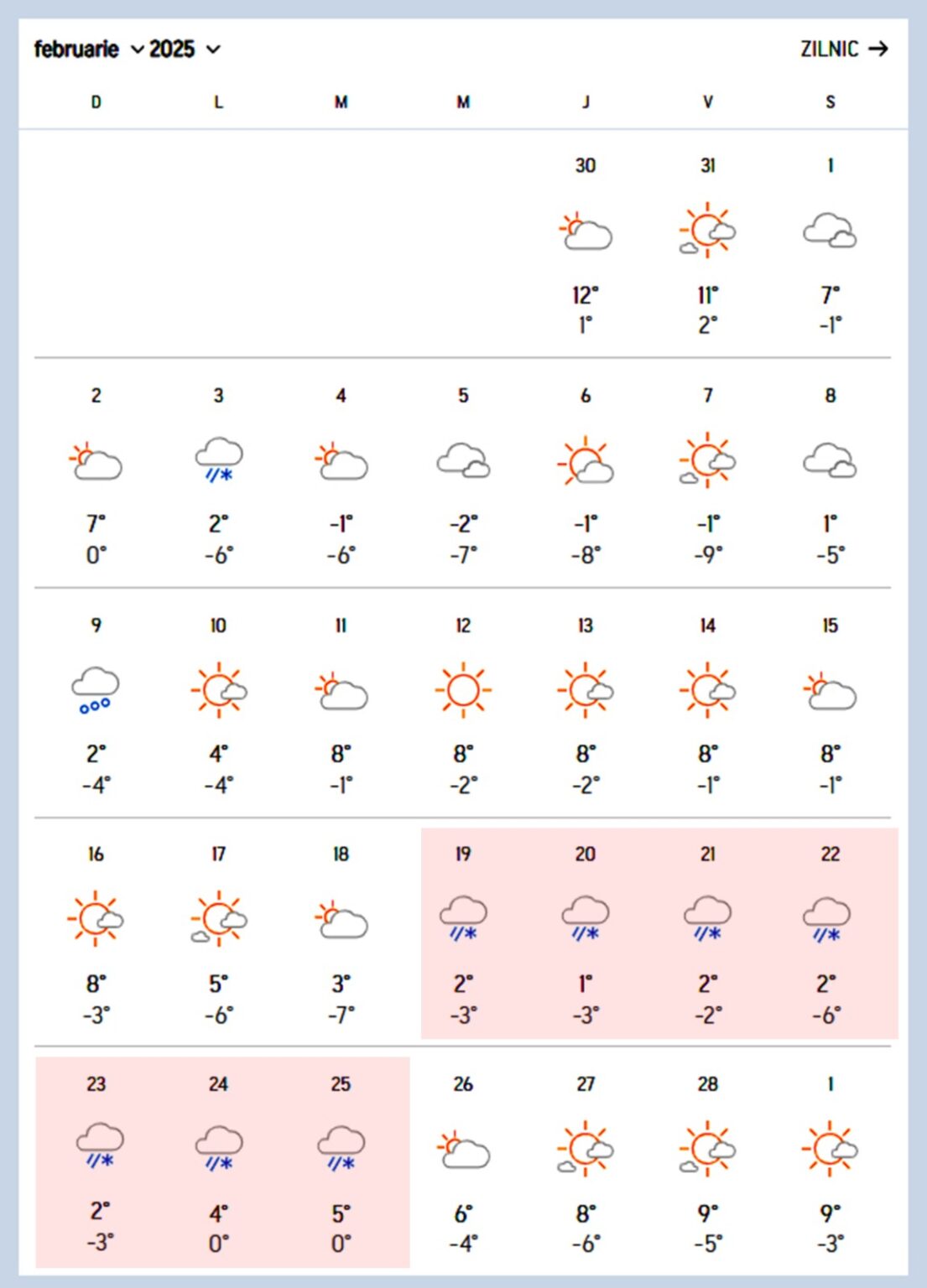The width and height of the screenshot is (927, 1288).
Task: Select the sunny cloud icon on February 27
Action: [585, 1148]
